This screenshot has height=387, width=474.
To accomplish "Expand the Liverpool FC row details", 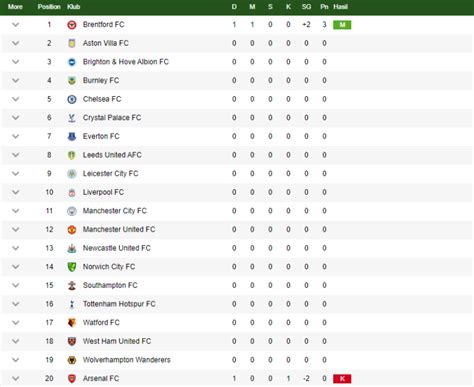I will (15, 192).
